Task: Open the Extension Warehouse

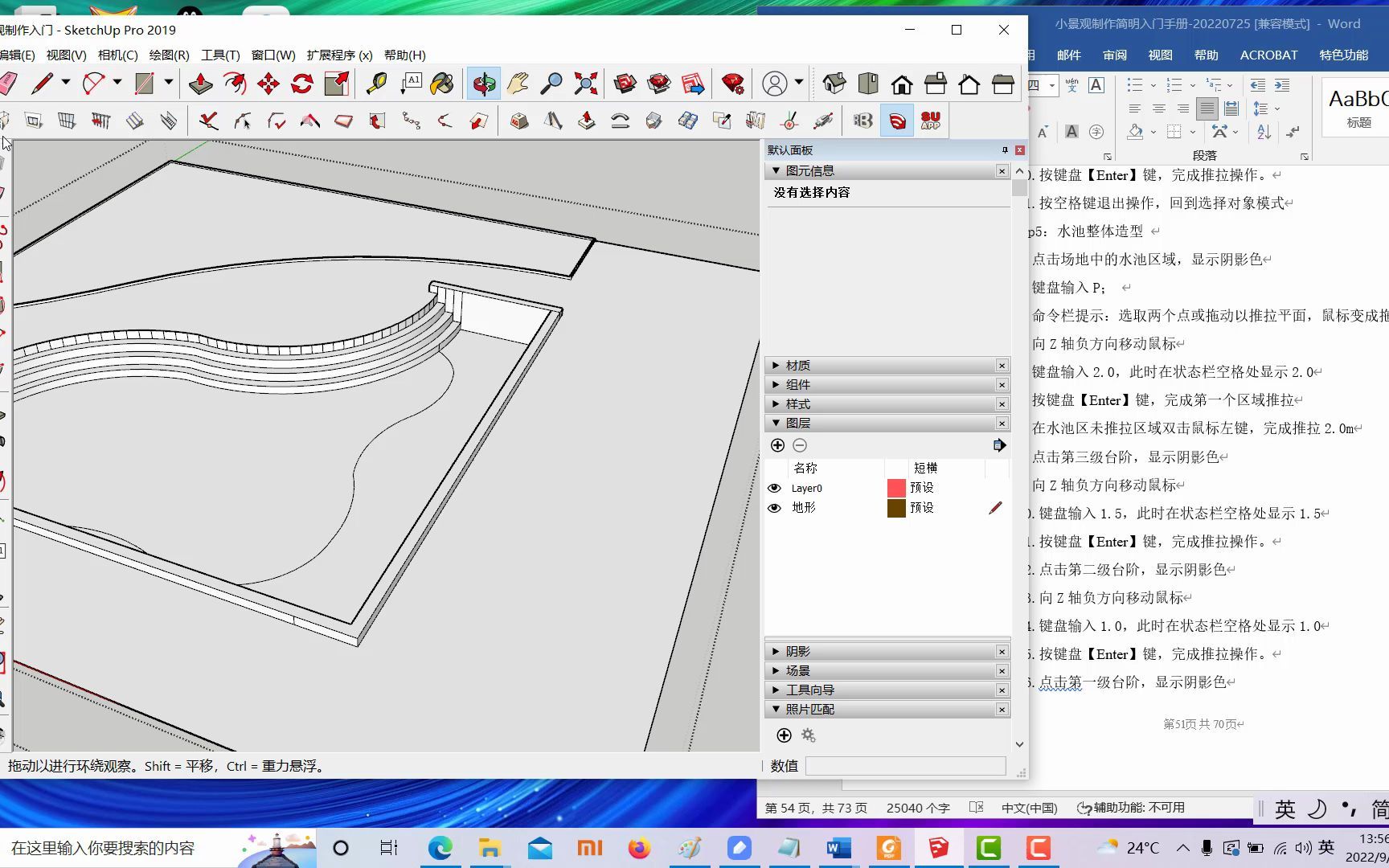Action: (659, 83)
